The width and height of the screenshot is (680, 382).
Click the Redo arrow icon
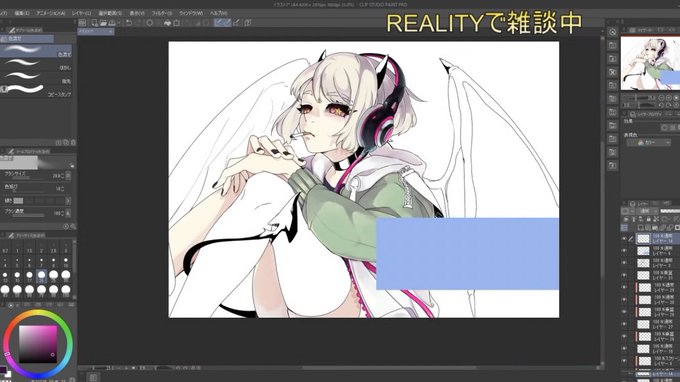(x=138, y=23)
